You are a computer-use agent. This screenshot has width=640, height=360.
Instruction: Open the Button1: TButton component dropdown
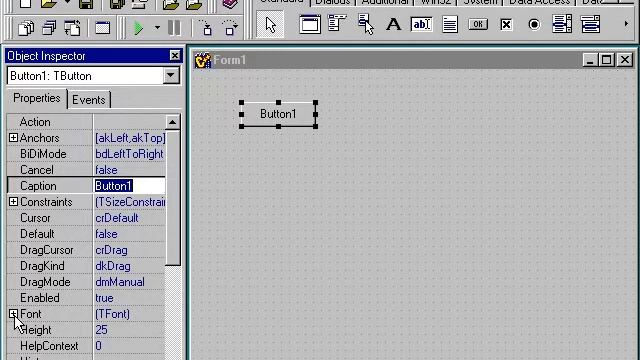click(171, 76)
